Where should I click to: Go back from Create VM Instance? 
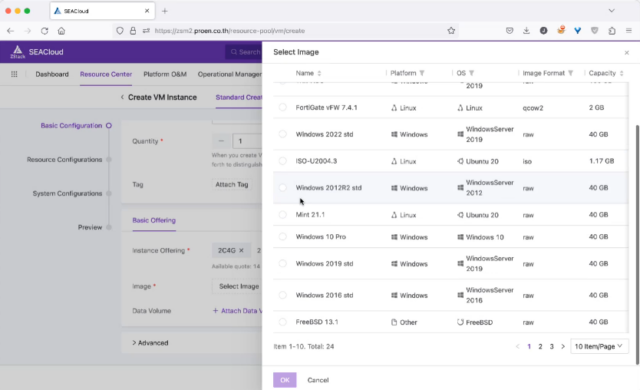122,97
